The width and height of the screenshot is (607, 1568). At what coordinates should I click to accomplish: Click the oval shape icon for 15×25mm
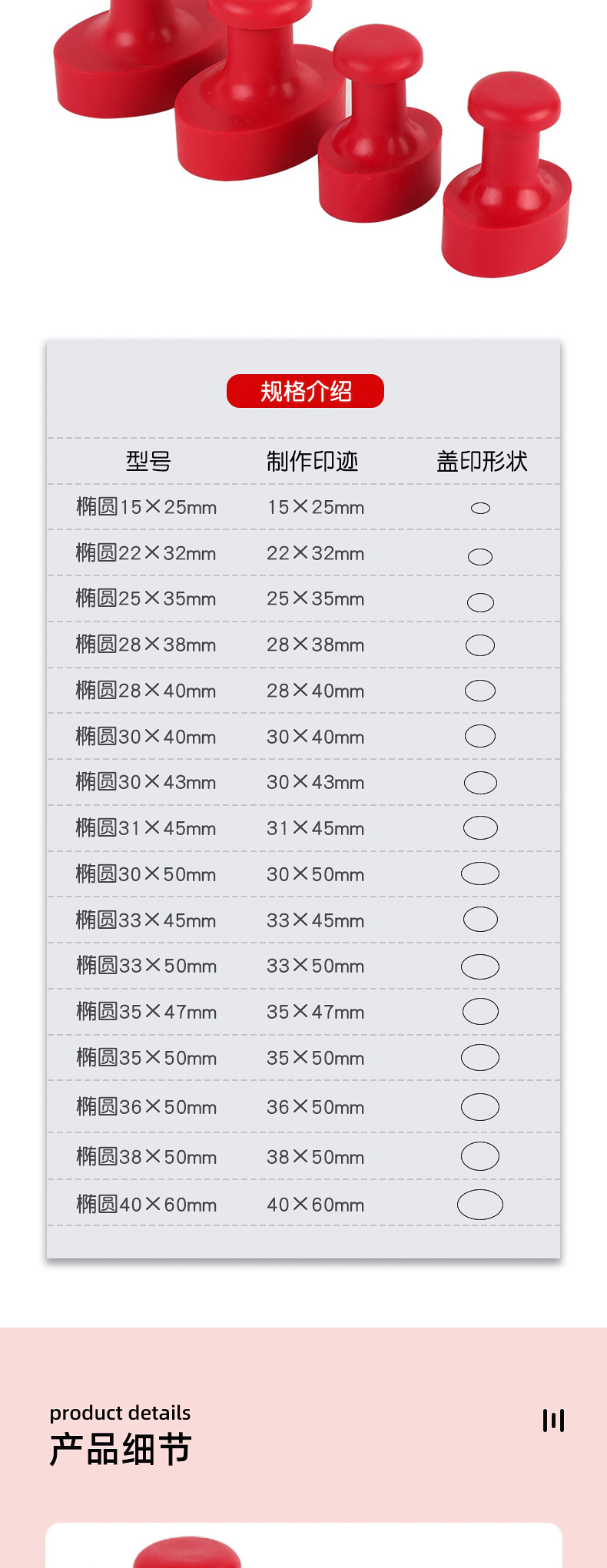click(480, 508)
